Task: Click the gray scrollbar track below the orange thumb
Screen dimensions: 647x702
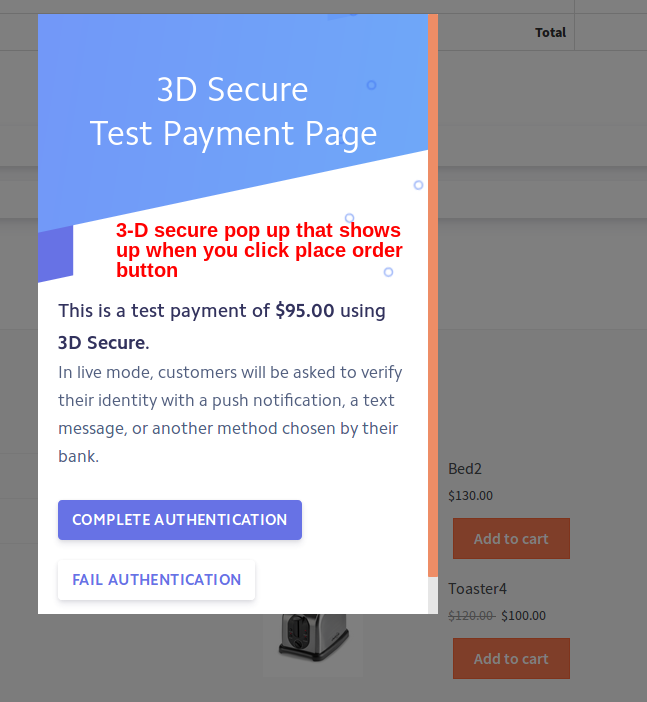Action: click(x=433, y=595)
